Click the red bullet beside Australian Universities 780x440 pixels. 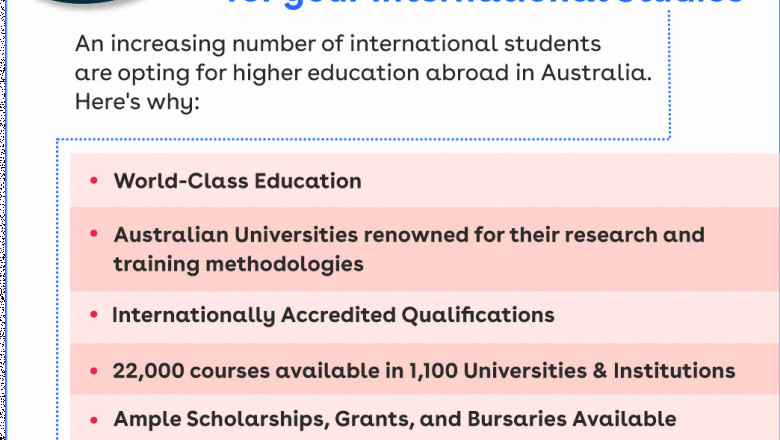pos(93,234)
